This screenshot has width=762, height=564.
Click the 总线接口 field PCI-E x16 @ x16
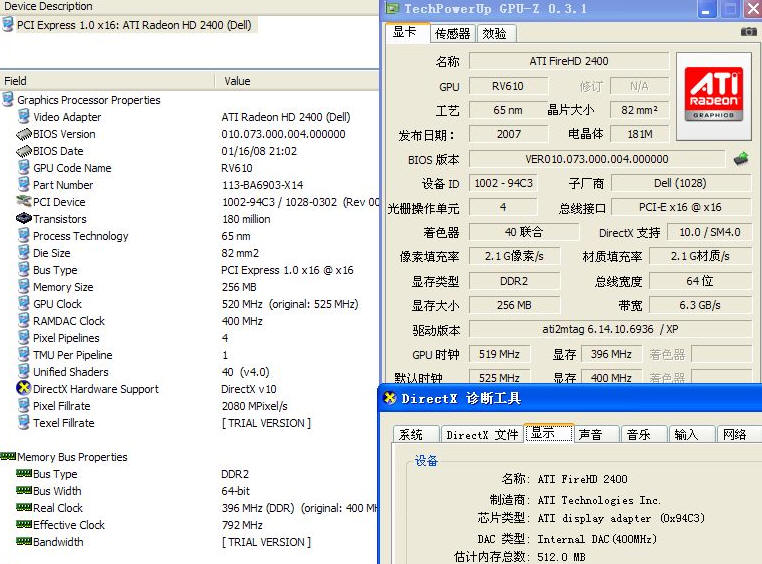coord(680,207)
